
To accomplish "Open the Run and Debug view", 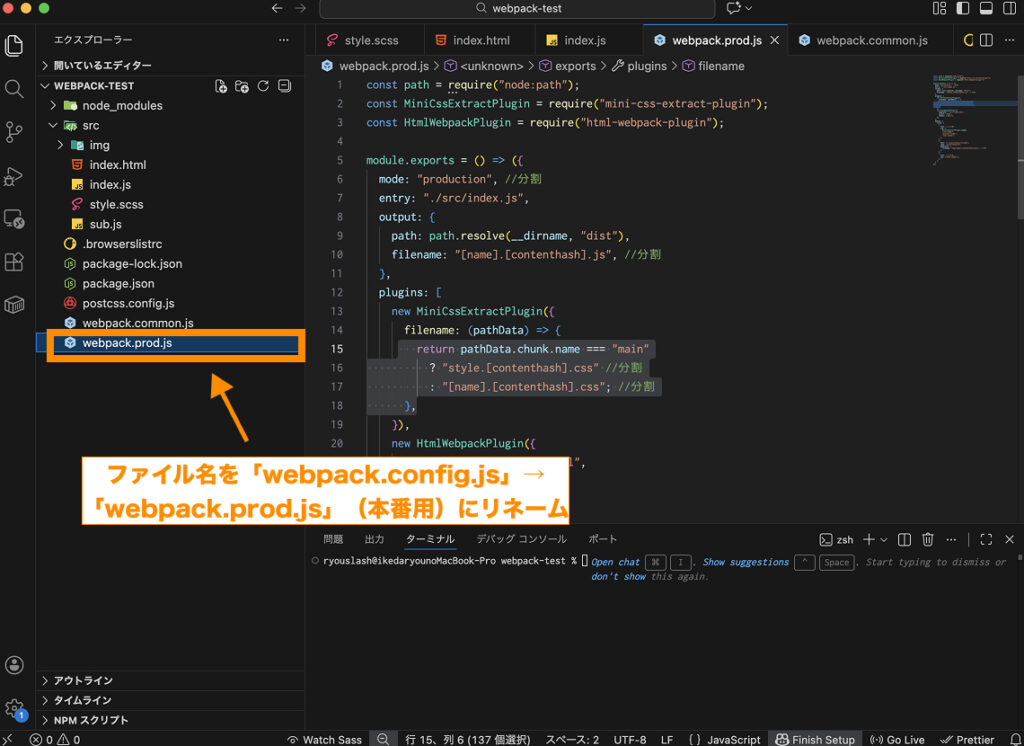I will point(14,176).
